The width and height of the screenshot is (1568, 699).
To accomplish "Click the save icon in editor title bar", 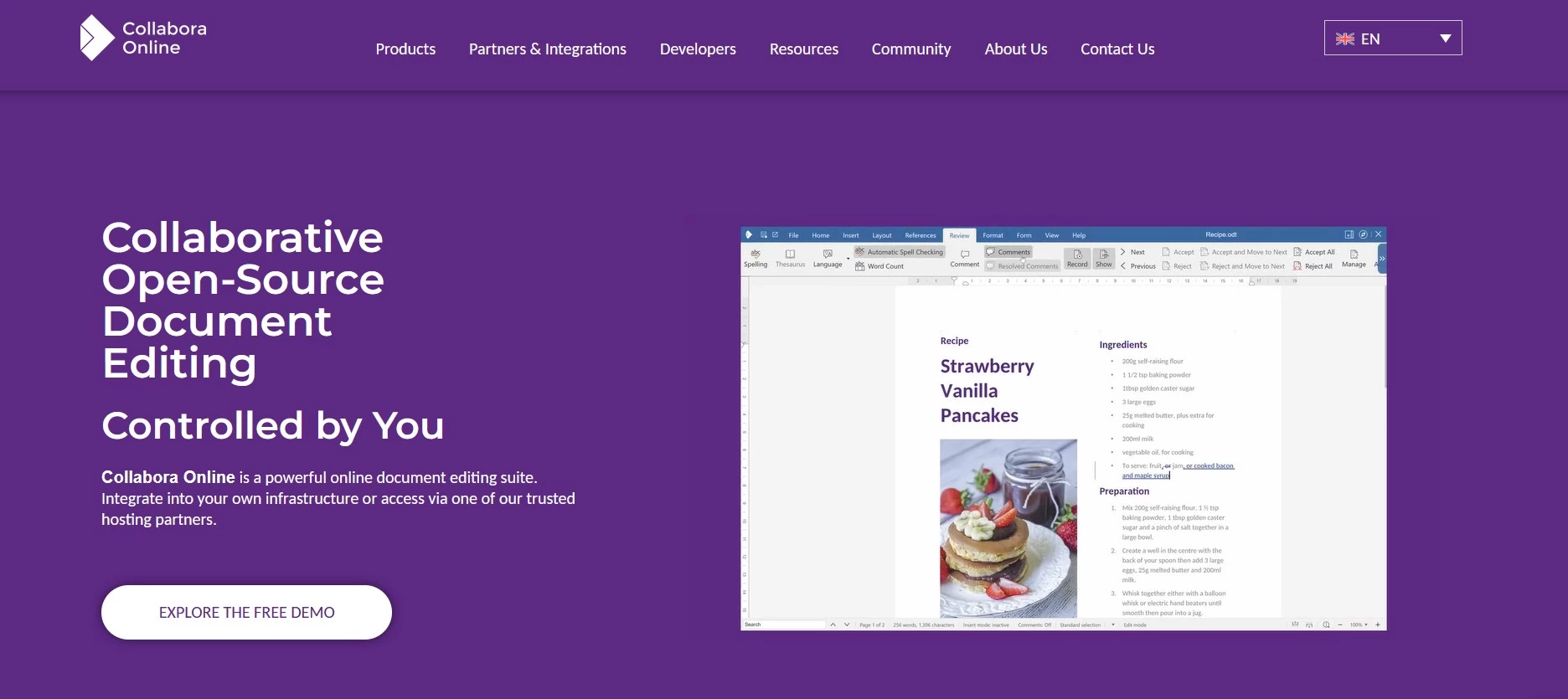I will pos(764,235).
